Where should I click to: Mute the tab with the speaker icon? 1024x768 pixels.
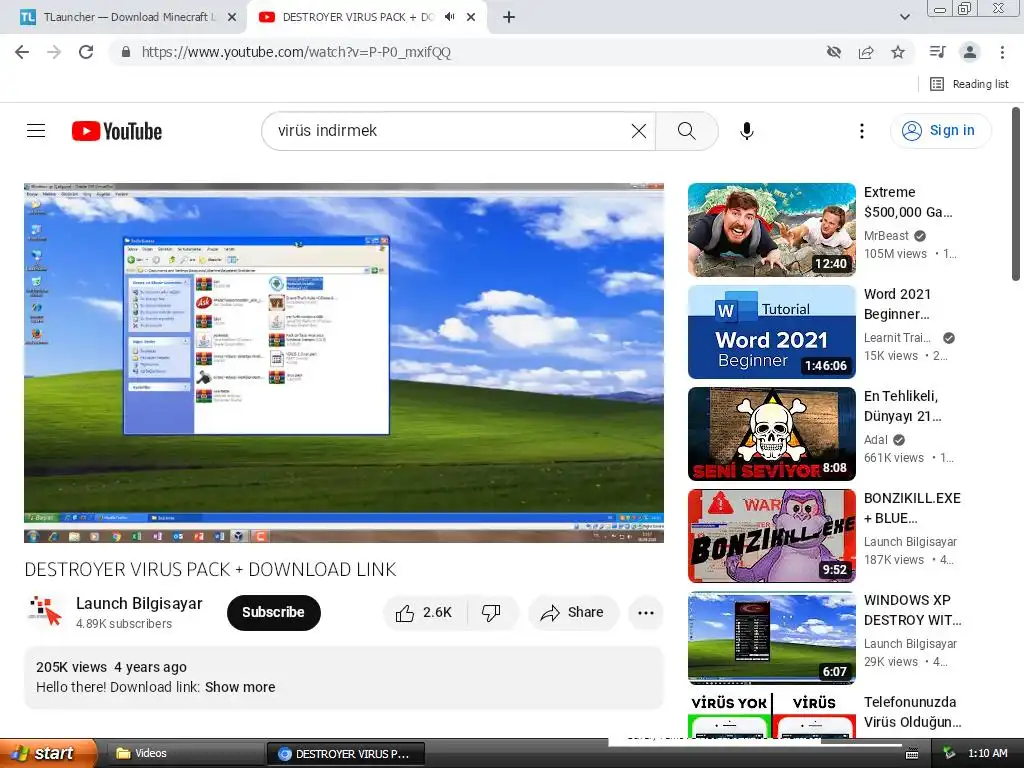click(x=449, y=17)
